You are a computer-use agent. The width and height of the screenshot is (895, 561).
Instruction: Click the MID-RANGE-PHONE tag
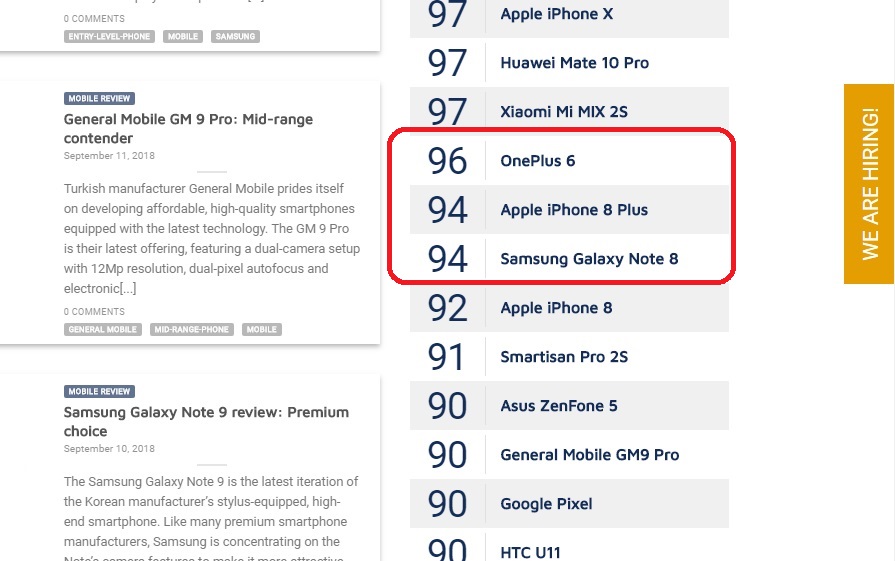pyautogui.click(x=191, y=329)
